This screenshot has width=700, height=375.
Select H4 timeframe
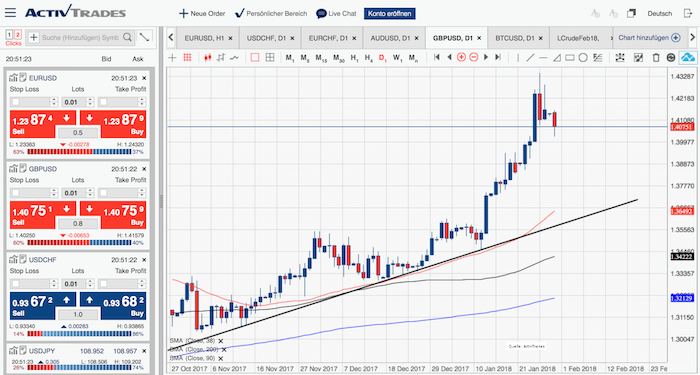coord(368,58)
